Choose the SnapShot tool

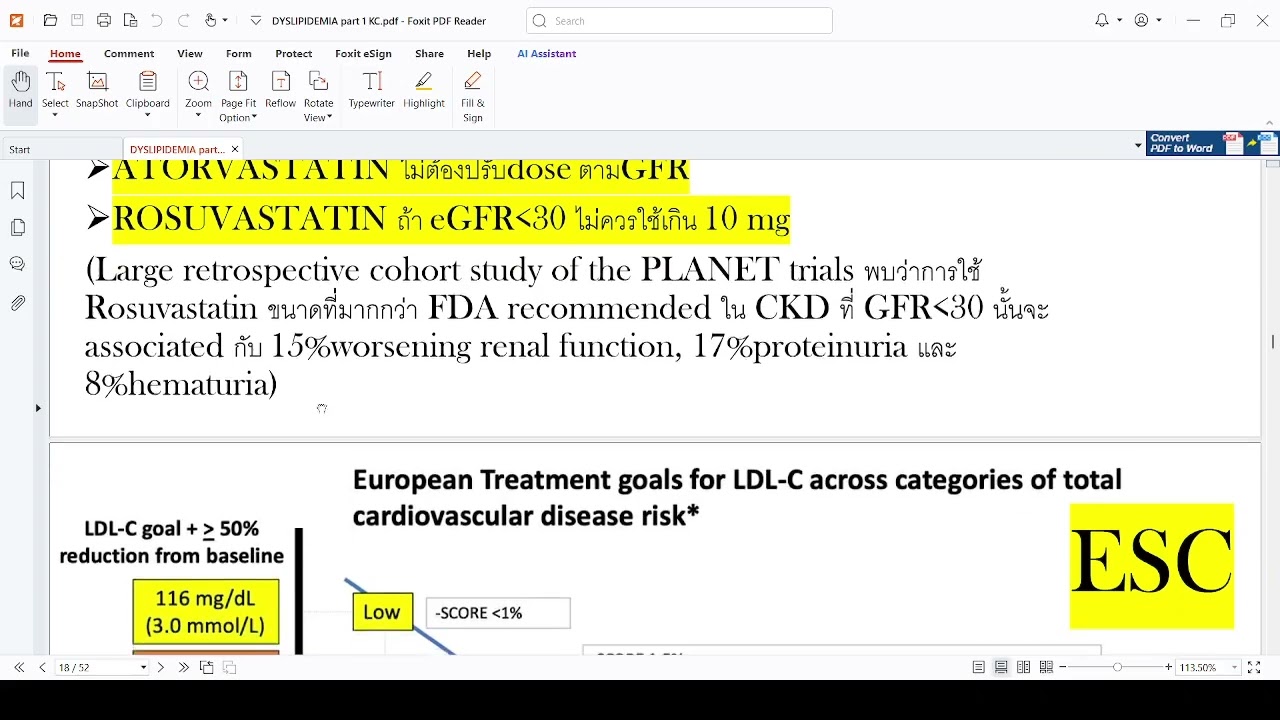(x=97, y=90)
